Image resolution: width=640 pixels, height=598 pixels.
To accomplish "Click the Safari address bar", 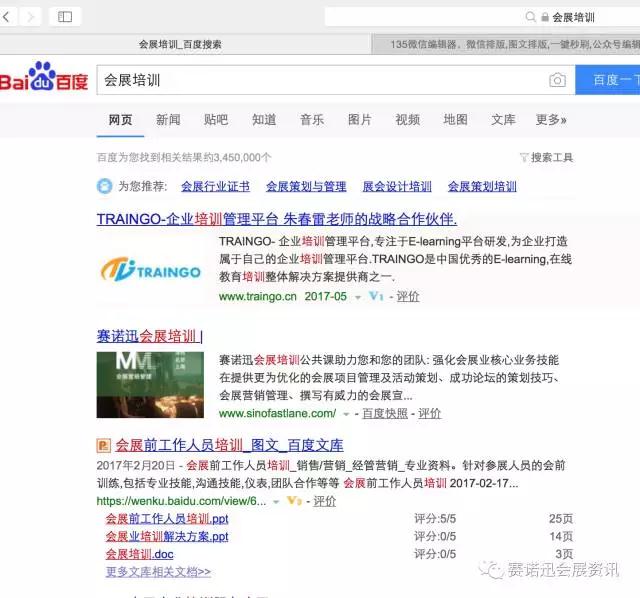I will pyautogui.click(x=482, y=17).
